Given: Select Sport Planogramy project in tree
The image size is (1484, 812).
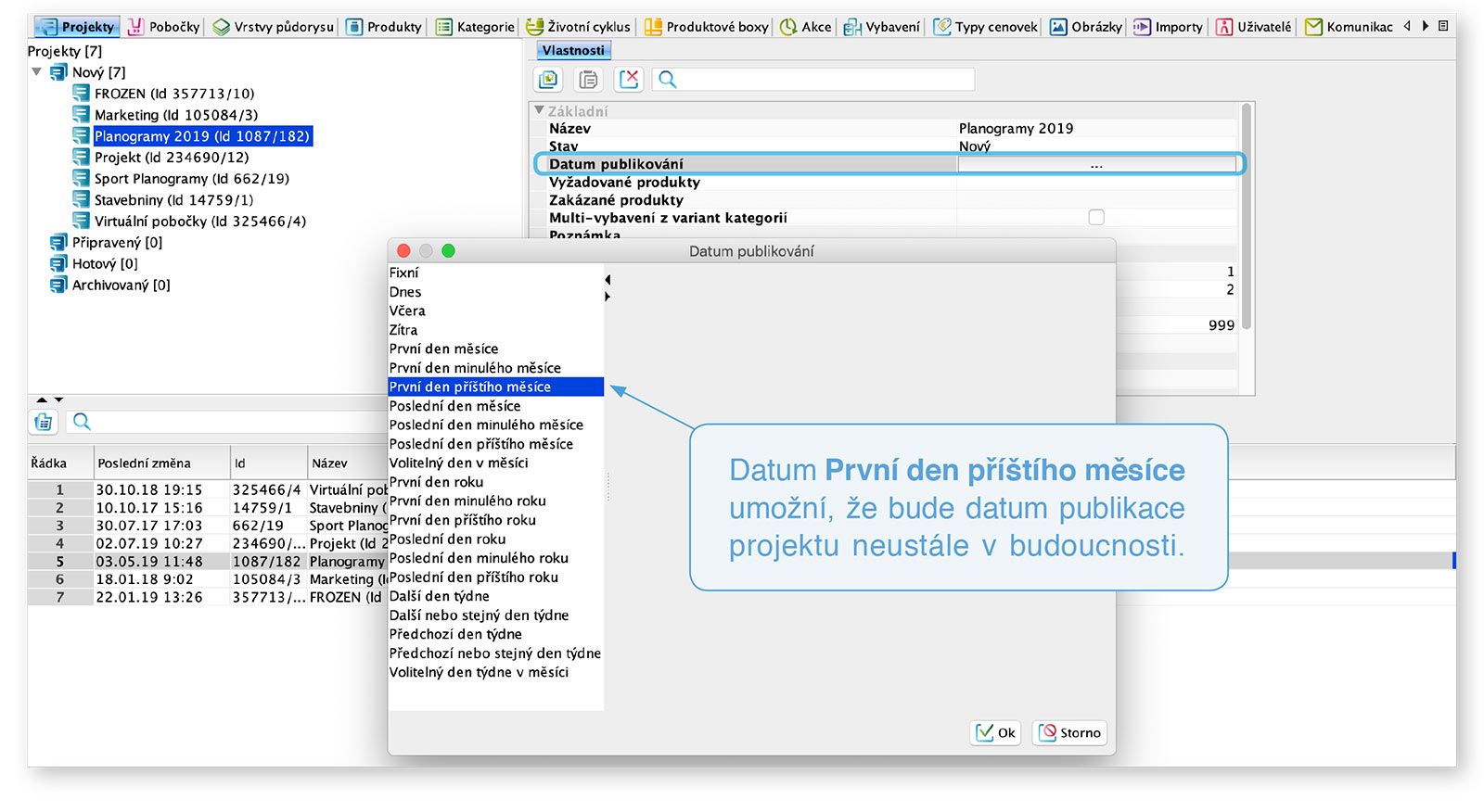Looking at the screenshot, I should [191, 179].
